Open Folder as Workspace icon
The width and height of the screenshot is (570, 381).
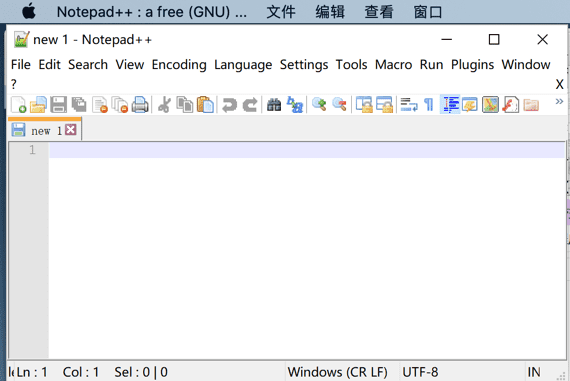pyautogui.click(x=531, y=105)
